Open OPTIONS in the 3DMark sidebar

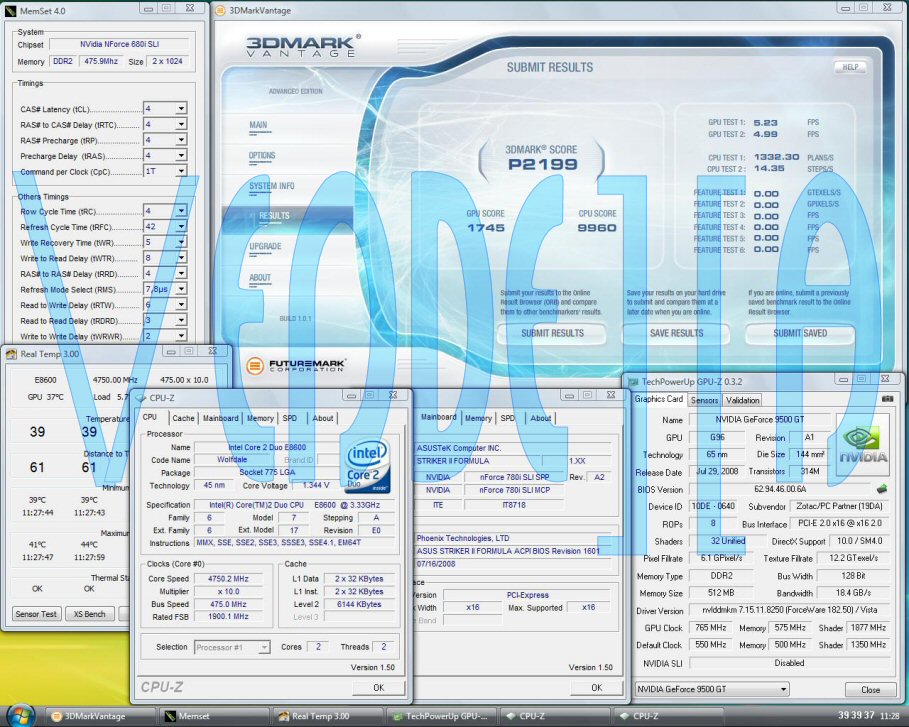click(x=262, y=155)
